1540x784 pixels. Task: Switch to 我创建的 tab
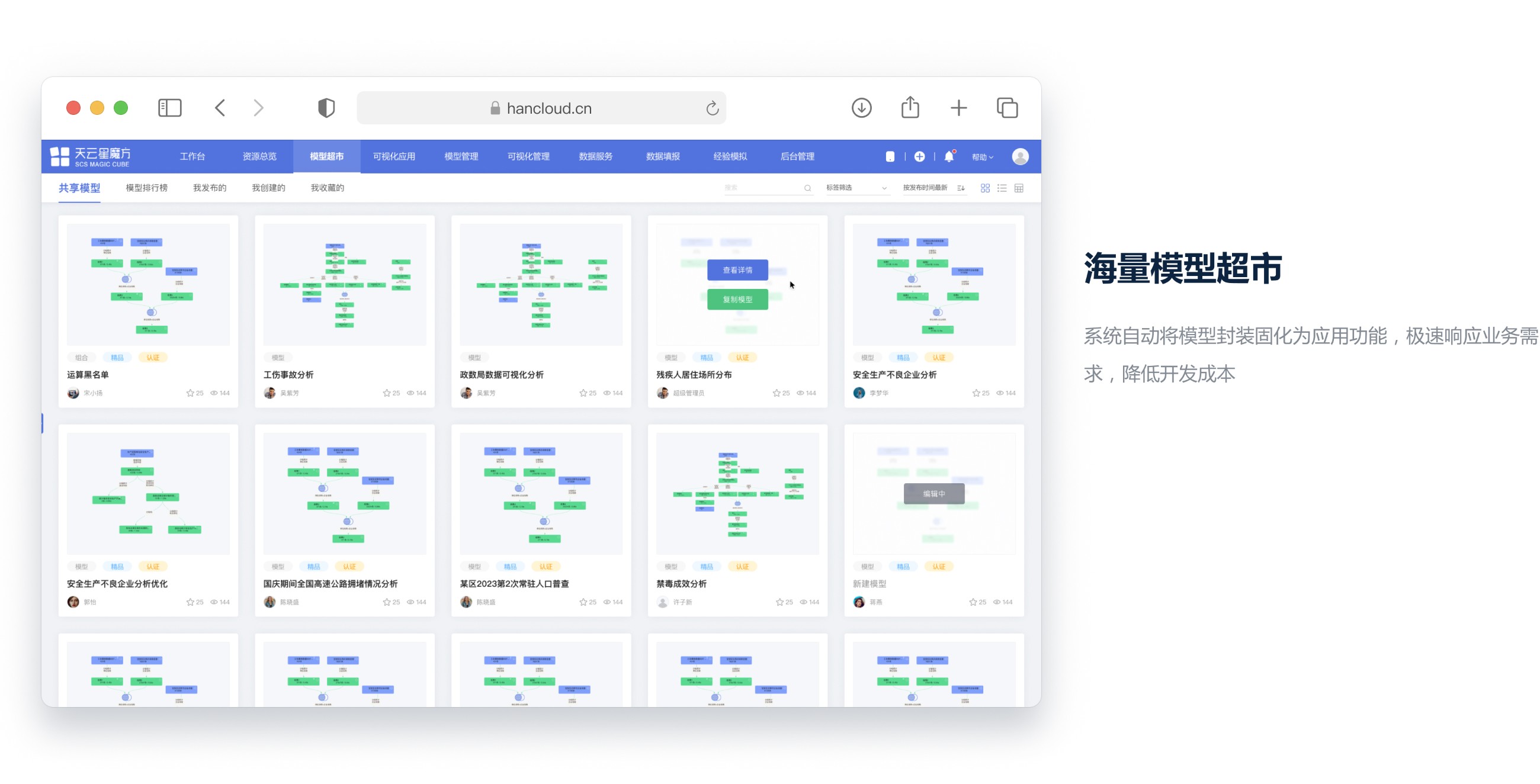pos(268,188)
